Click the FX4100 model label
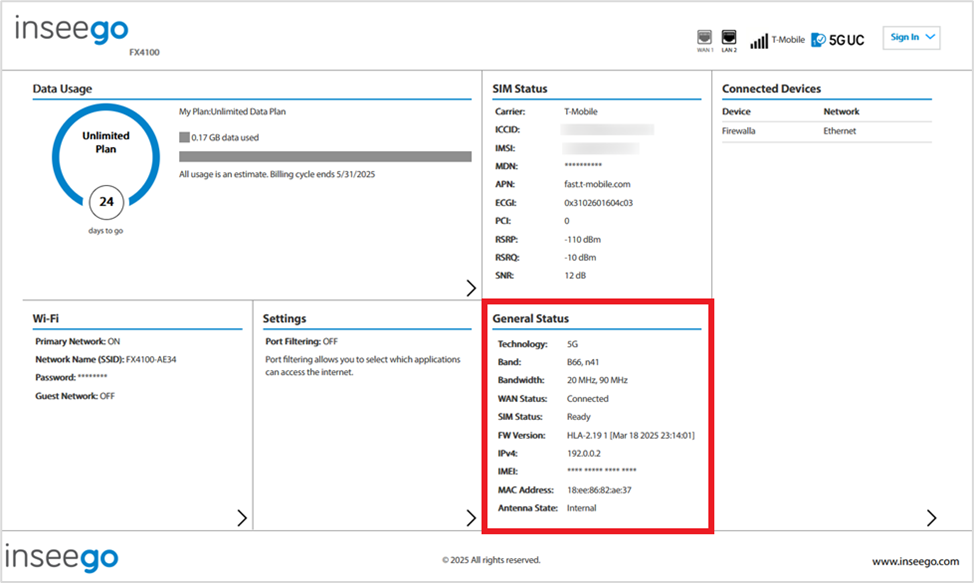 (x=144, y=53)
